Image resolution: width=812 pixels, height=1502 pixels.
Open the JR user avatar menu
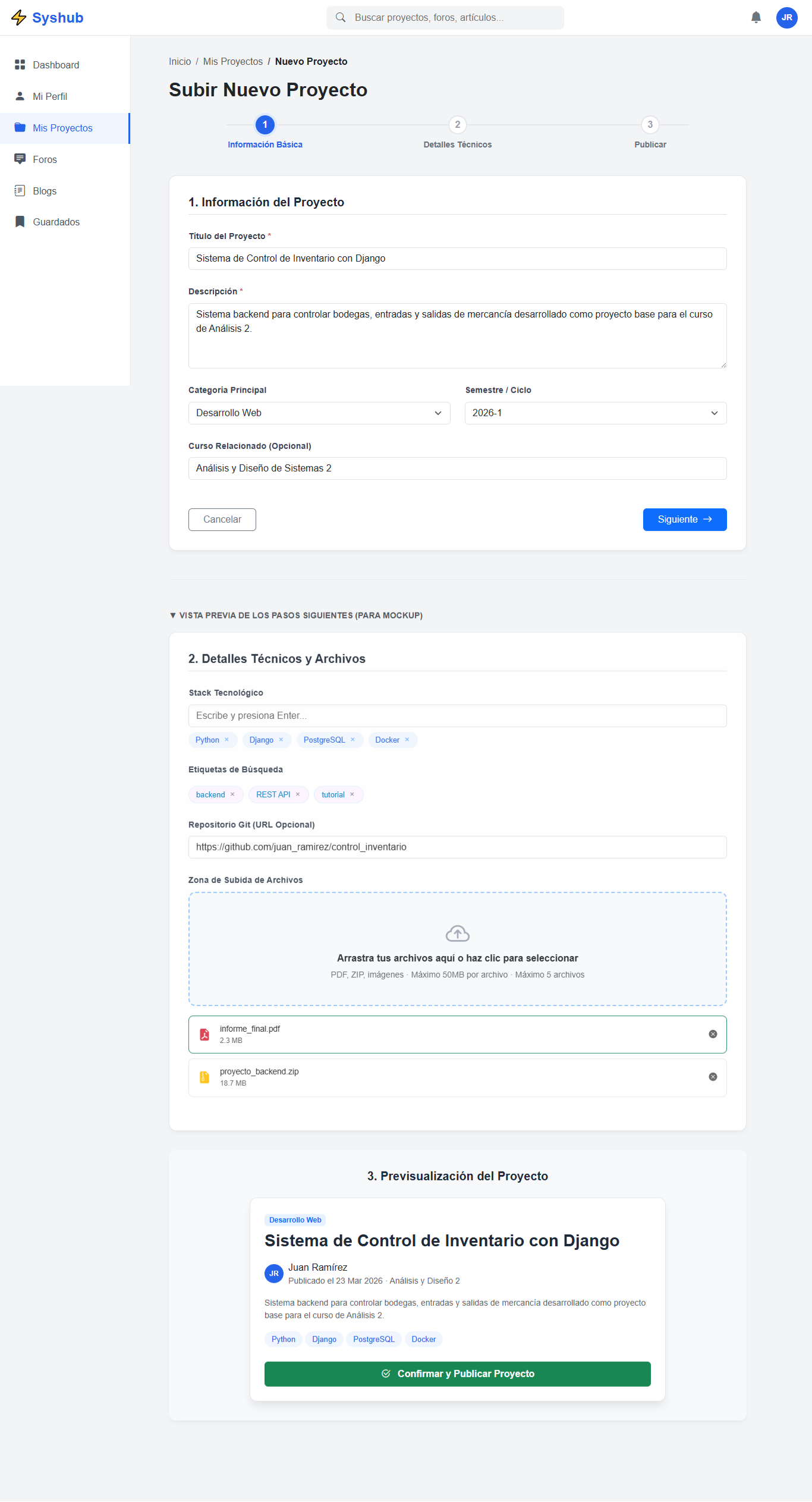click(x=787, y=18)
